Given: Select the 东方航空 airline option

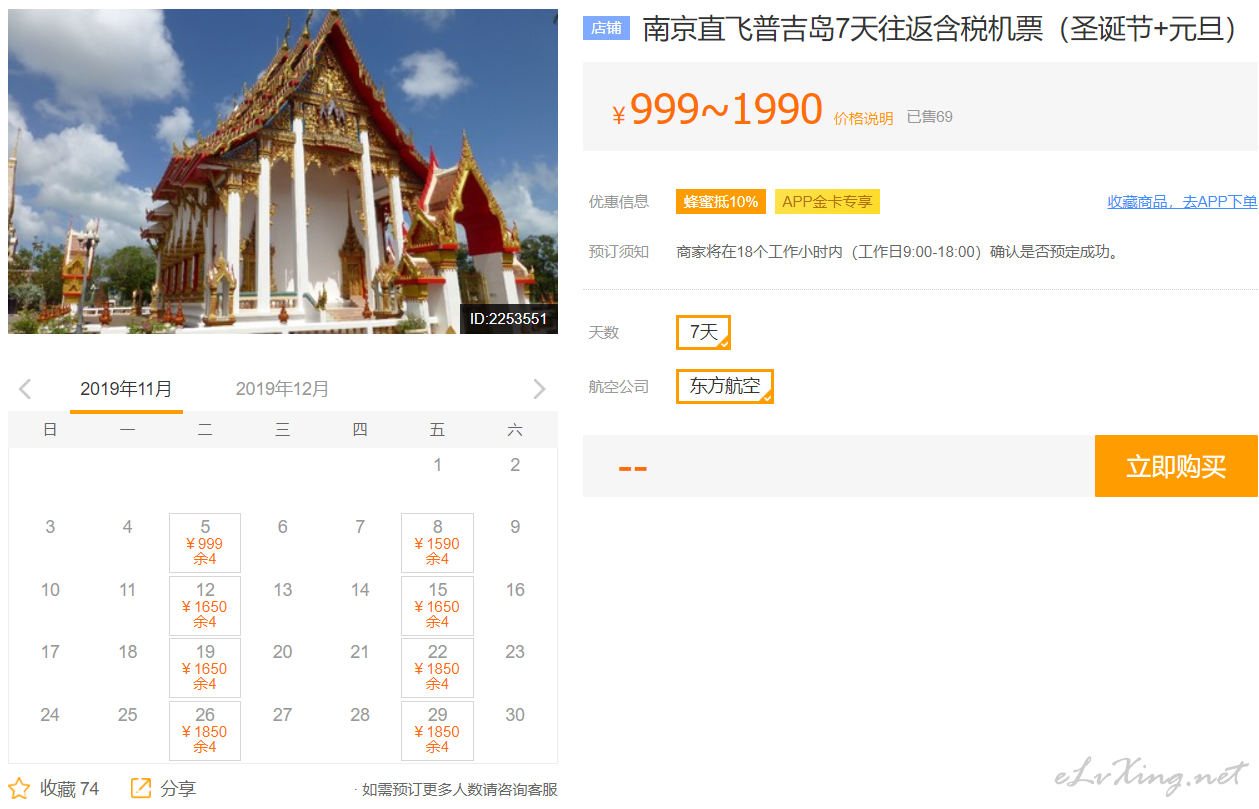Looking at the screenshot, I should (725, 386).
